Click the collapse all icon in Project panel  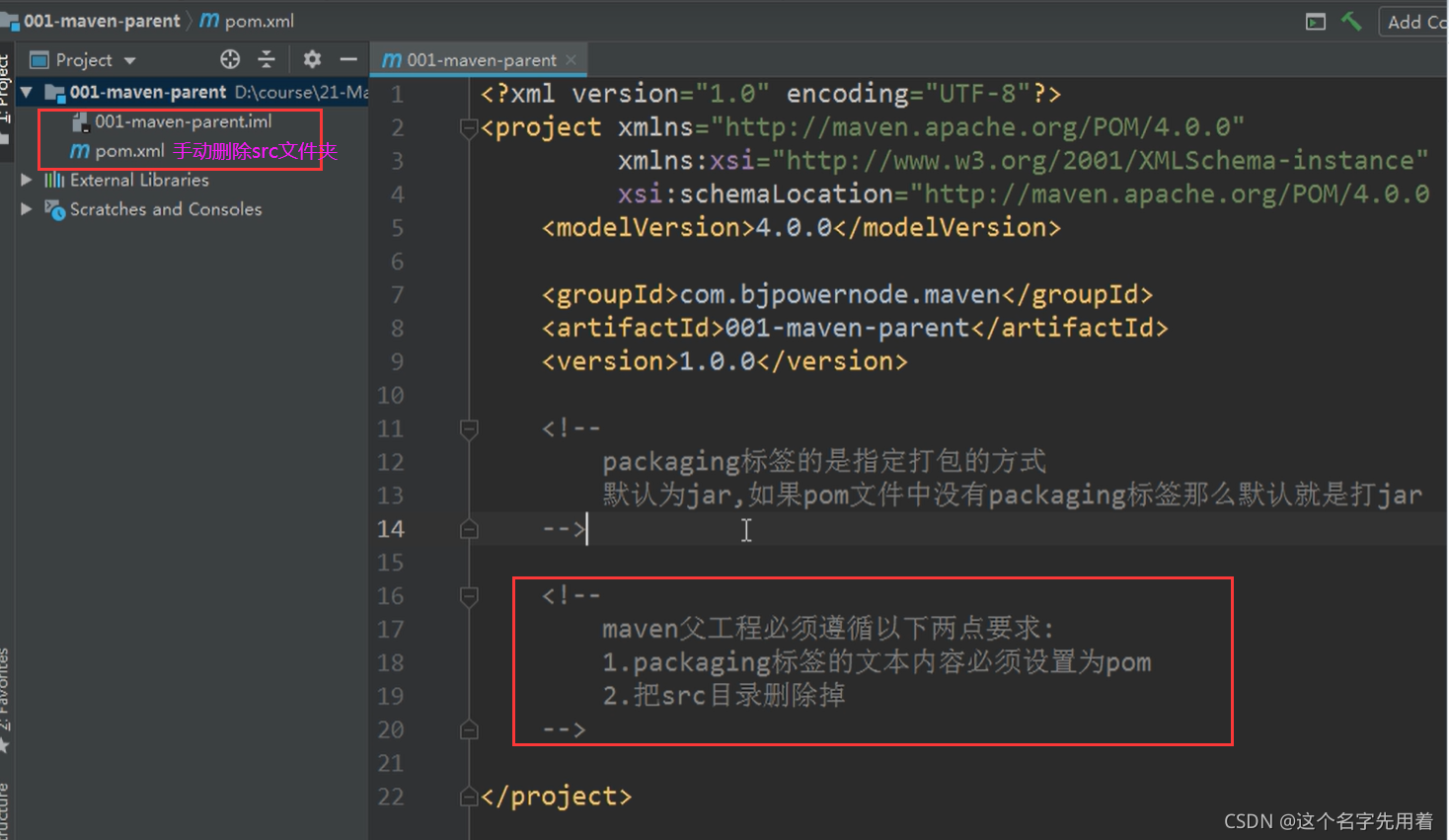point(267,59)
